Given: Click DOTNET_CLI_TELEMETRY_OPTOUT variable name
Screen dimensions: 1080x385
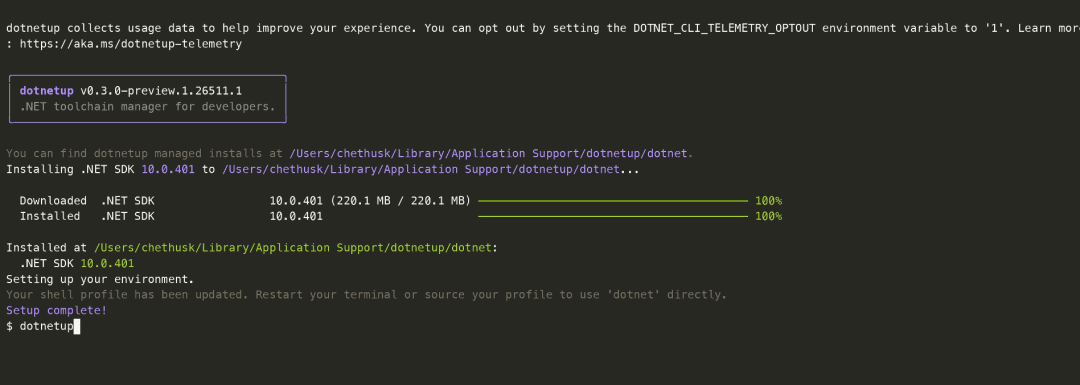Looking at the screenshot, I should [x=725, y=28].
